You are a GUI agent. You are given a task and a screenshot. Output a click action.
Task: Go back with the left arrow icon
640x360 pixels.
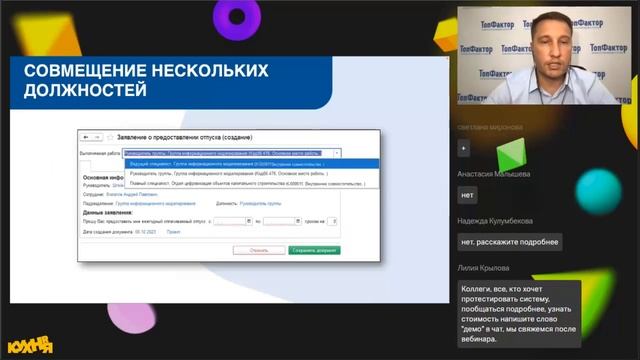point(86,138)
